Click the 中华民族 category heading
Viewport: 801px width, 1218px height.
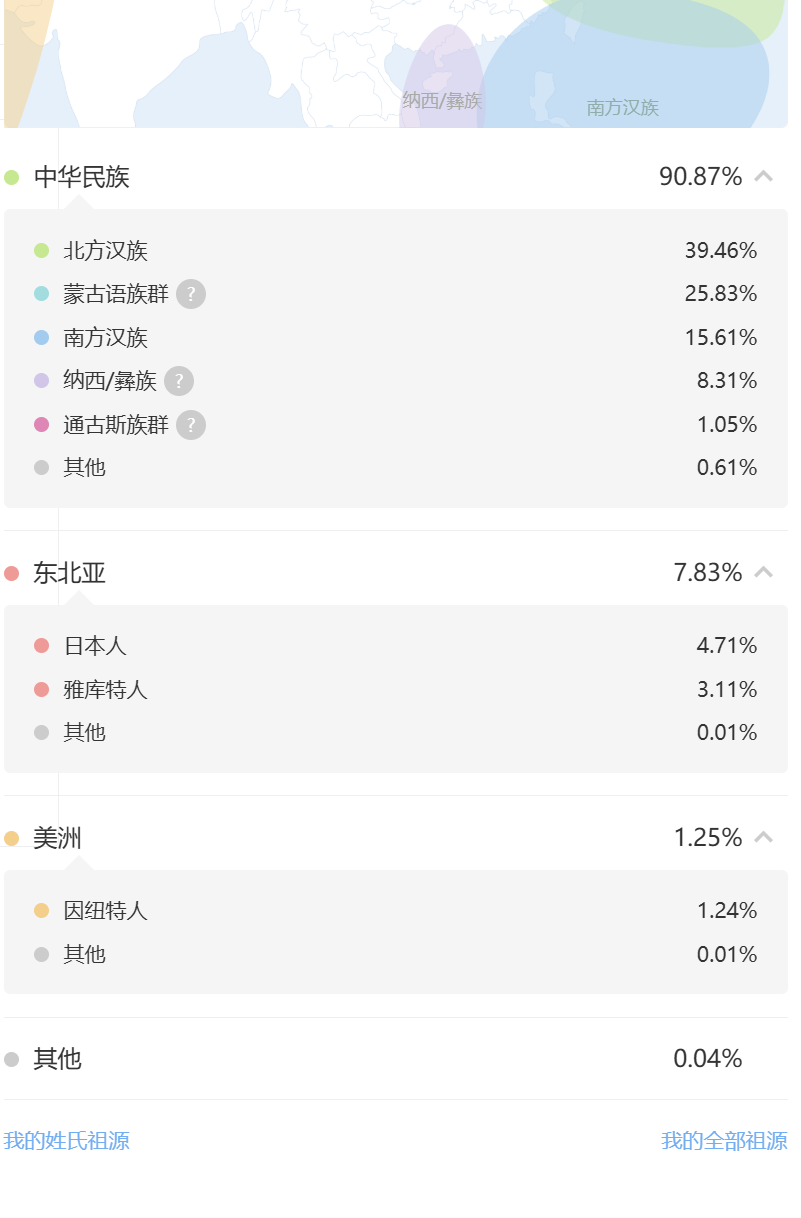tap(82, 177)
